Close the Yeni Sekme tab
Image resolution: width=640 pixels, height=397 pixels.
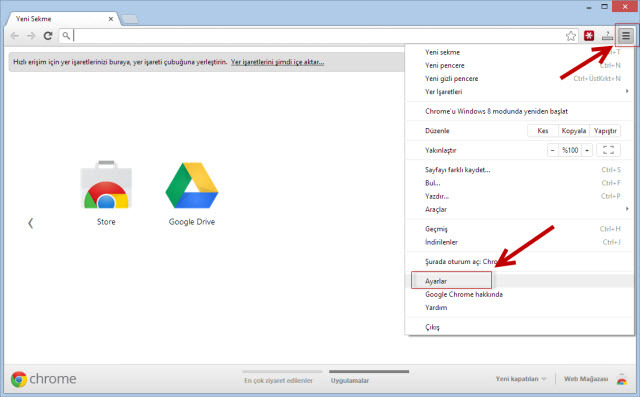coord(111,19)
